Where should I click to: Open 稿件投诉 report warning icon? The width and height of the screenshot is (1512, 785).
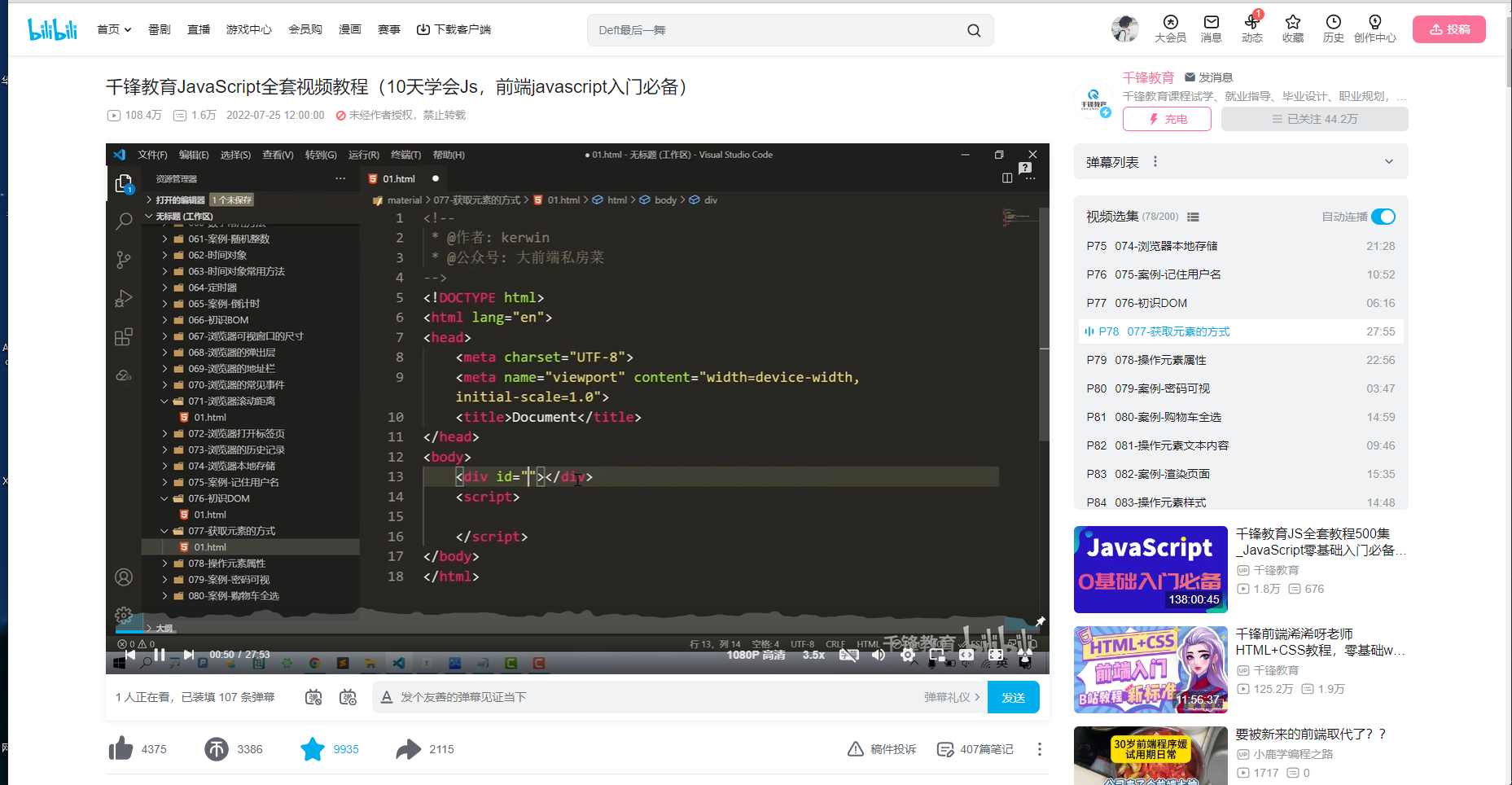[856, 749]
